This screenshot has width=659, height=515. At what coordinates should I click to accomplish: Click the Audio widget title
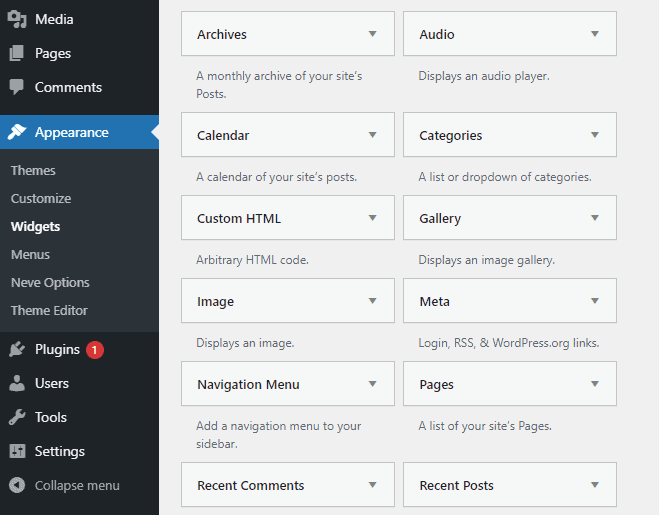(x=437, y=34)
